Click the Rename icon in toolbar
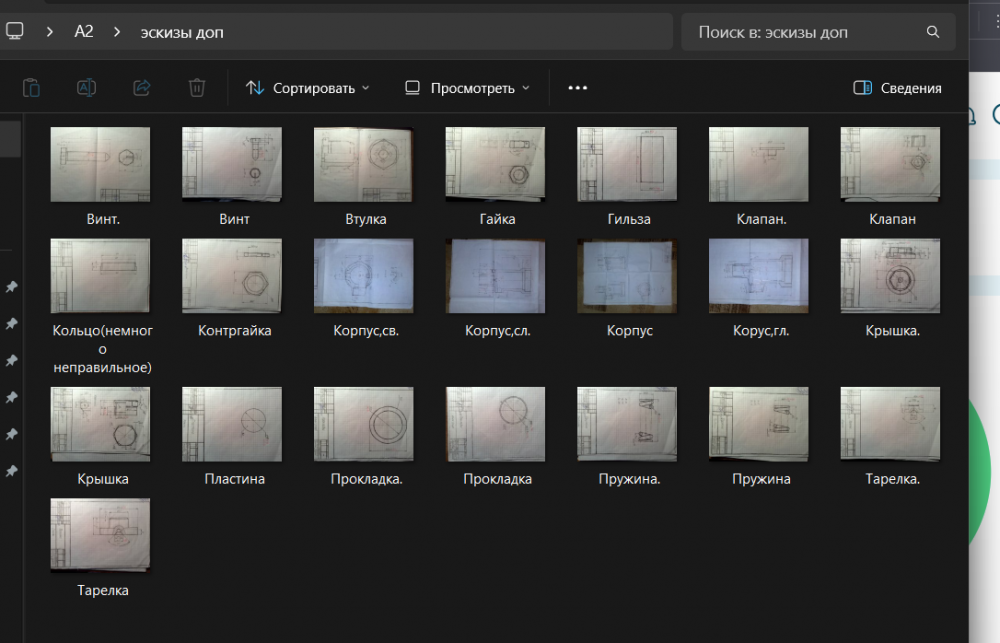The image size is (1000, 643). [x=87, y=88]
